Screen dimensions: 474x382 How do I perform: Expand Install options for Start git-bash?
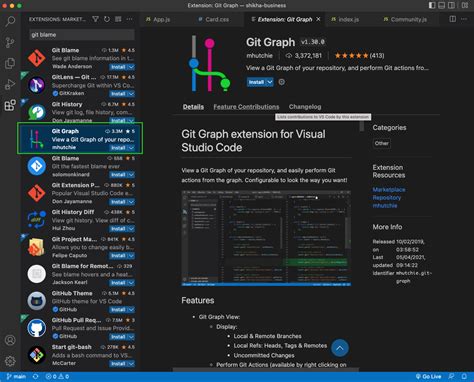pos(131,364)
